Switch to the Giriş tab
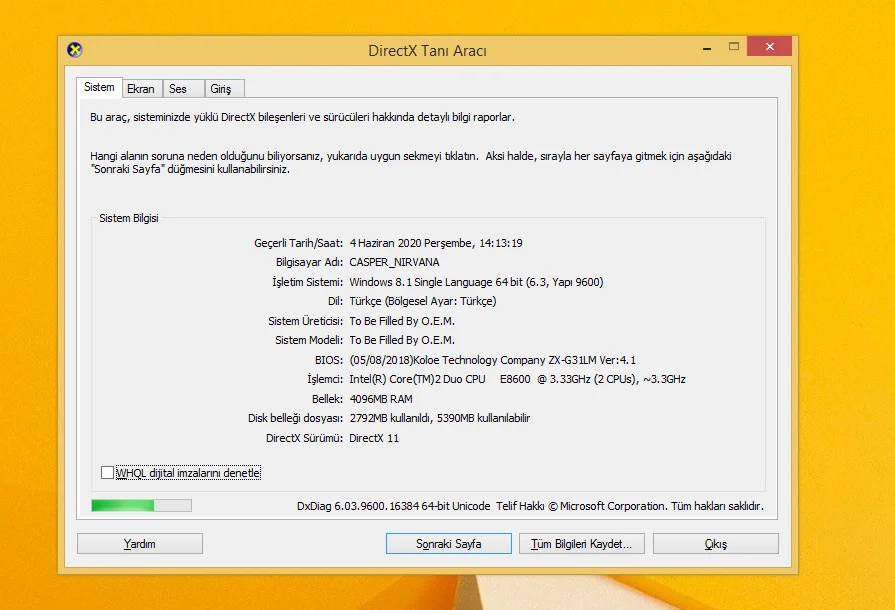 tap(224, 88)
